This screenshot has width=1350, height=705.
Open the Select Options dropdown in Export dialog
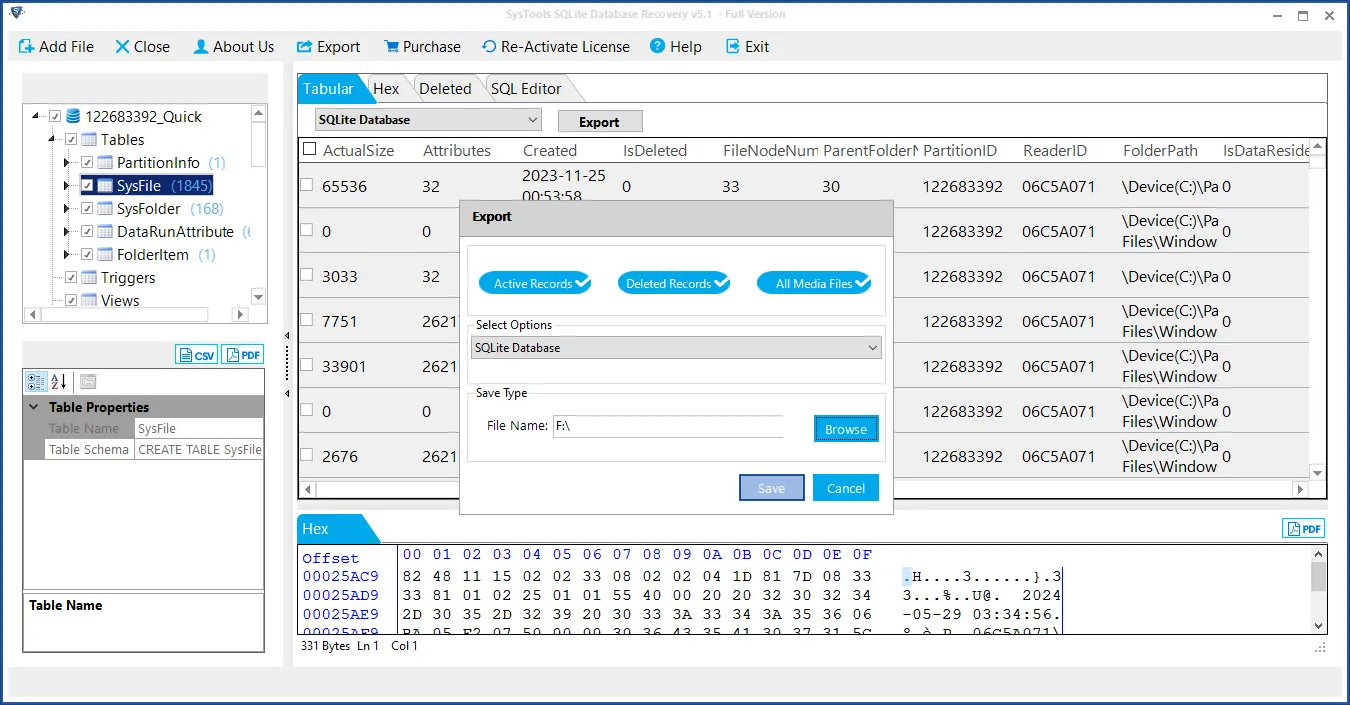(676, 348)
